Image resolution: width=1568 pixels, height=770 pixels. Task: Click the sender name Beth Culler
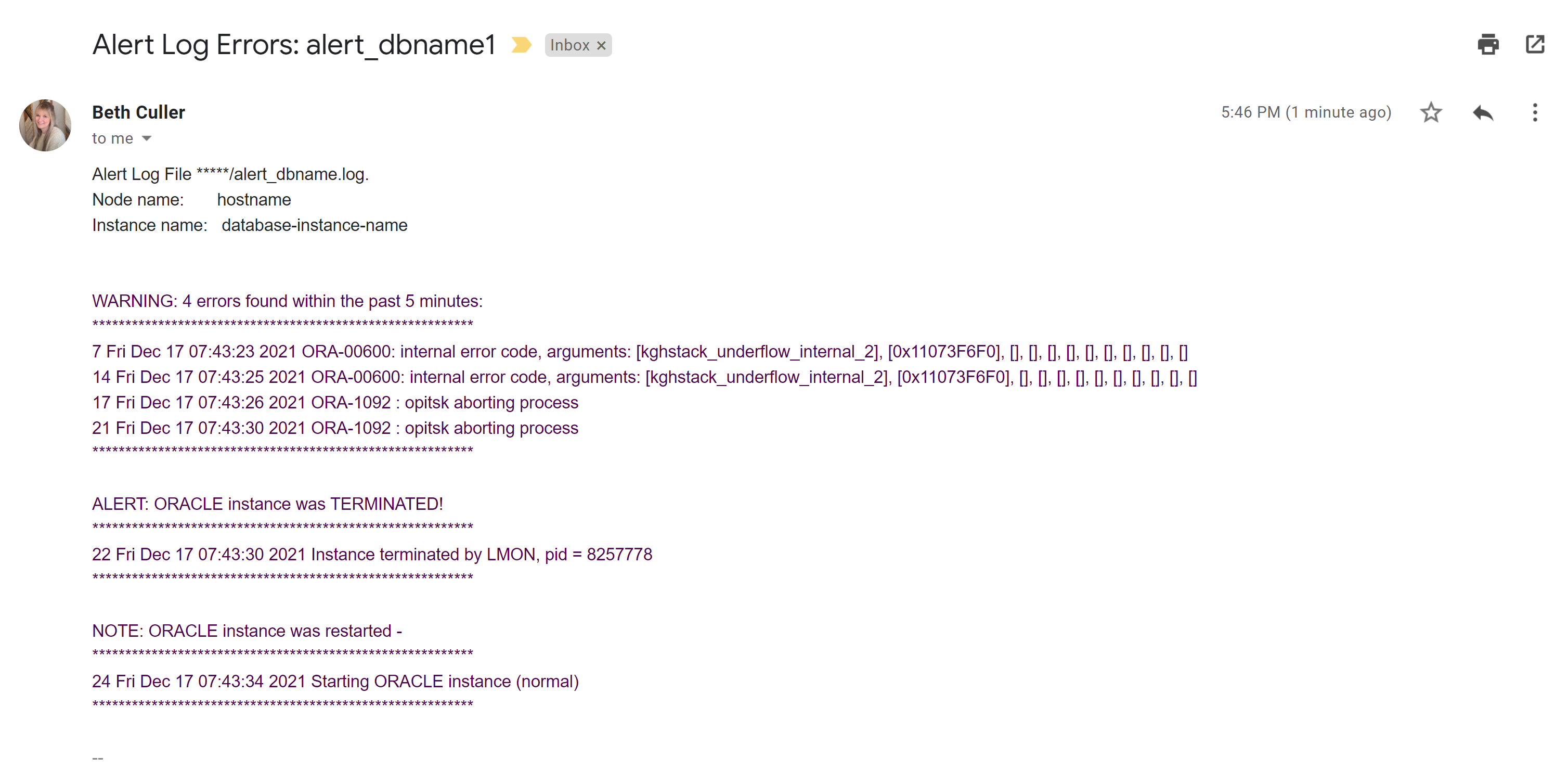[x=138, y=112]
